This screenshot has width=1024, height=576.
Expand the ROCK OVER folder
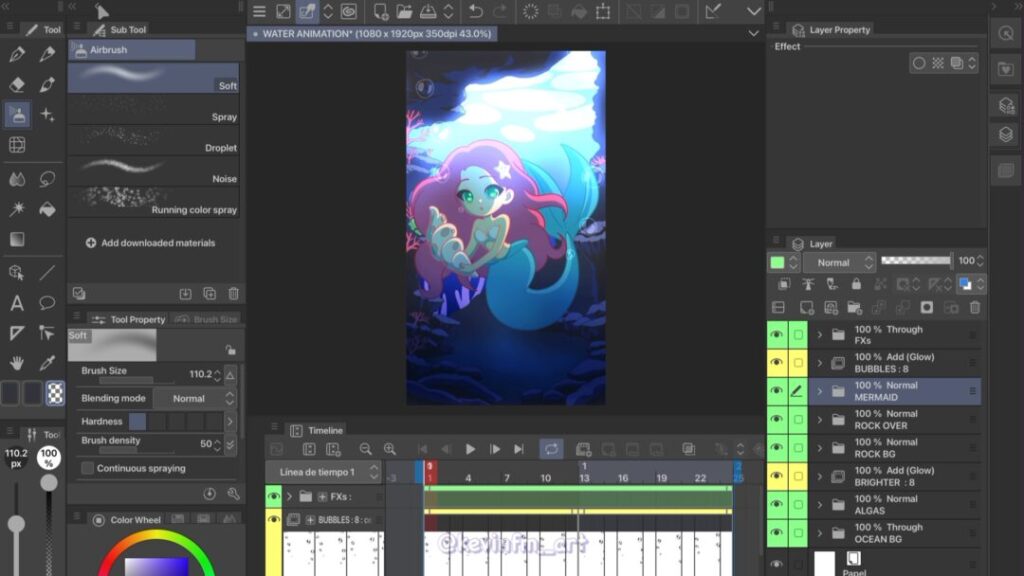pos(820,420)
